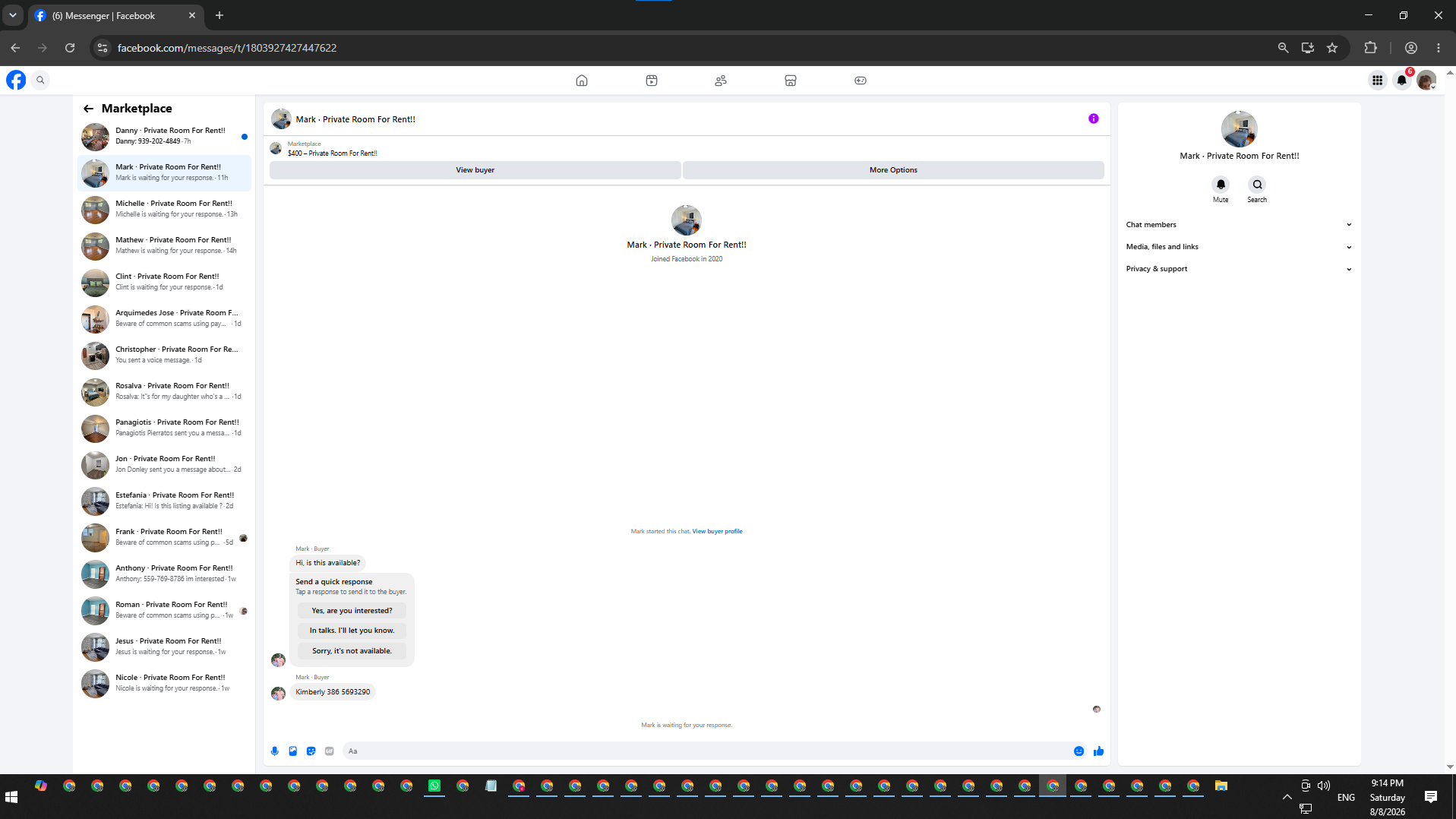Open Christopher's voice message conversation

(x=164, y=356)
